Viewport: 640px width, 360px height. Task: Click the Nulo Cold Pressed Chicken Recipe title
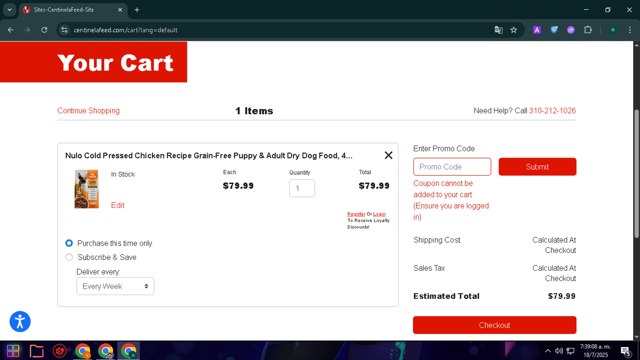[209, 156]
